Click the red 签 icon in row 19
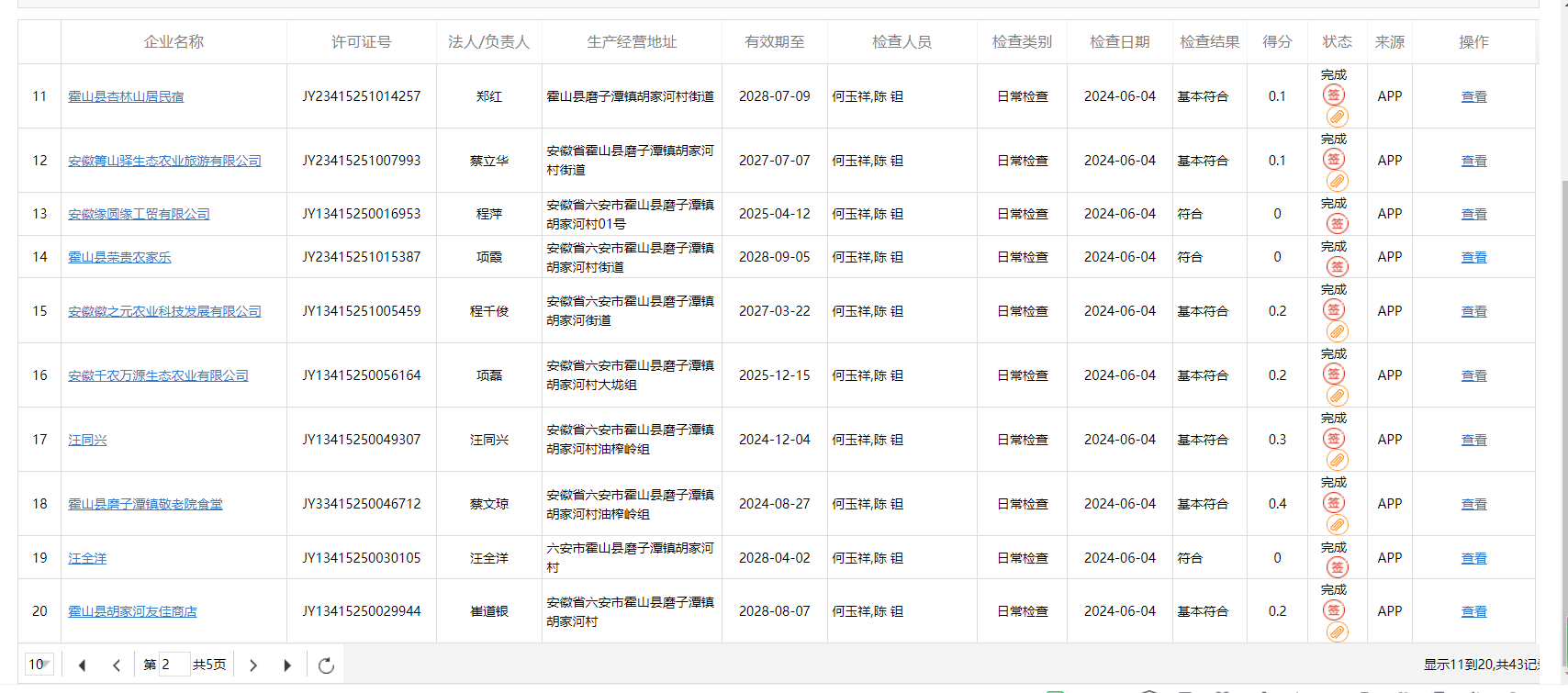The width and height of the screenshot is (1568, 693). 1337,568
